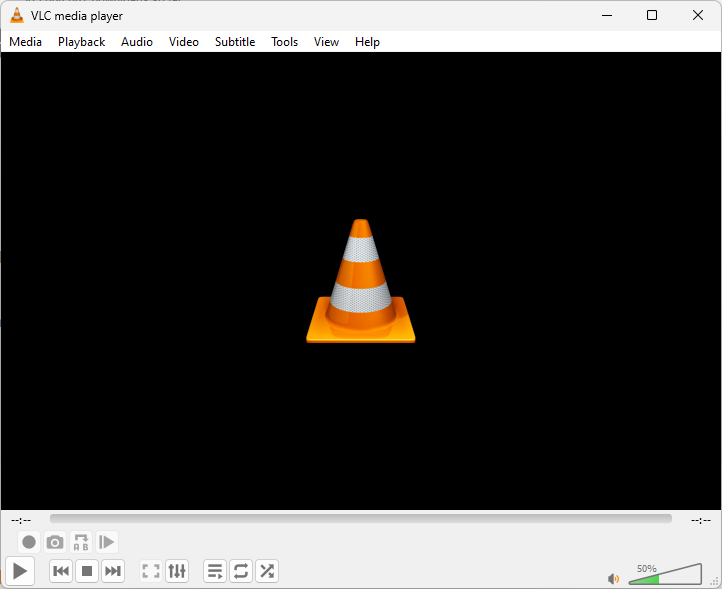Image resolution: width=722 pixels, height=589 pixels.
Task: Toggle fullscreen video mode
Action: (151, 571)
